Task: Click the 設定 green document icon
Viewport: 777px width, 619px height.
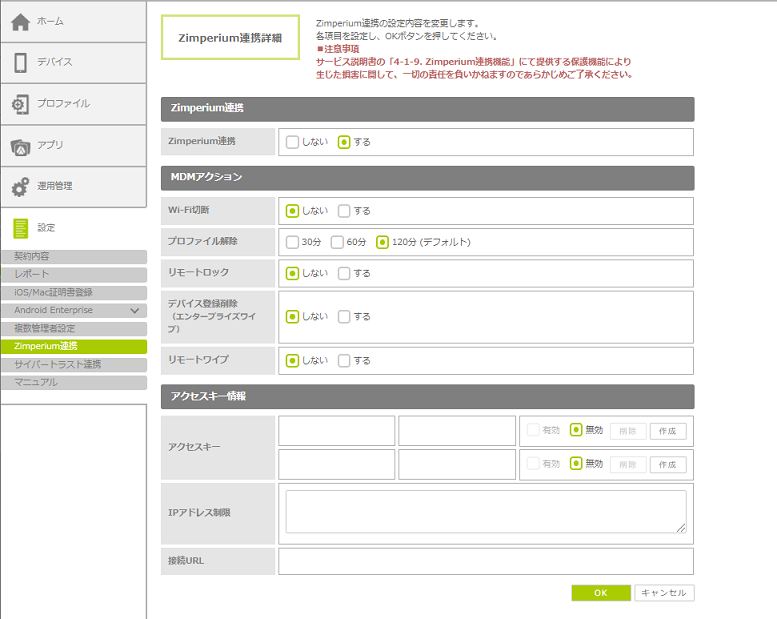Action: (20, 228)
